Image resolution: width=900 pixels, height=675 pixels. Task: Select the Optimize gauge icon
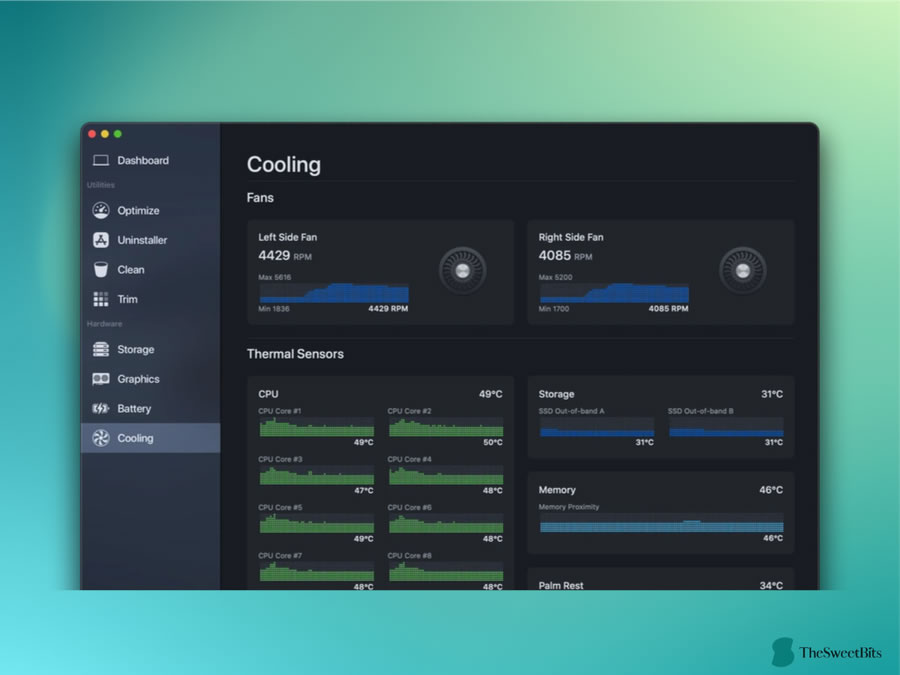pyautogui.click(x=101, y=211)
